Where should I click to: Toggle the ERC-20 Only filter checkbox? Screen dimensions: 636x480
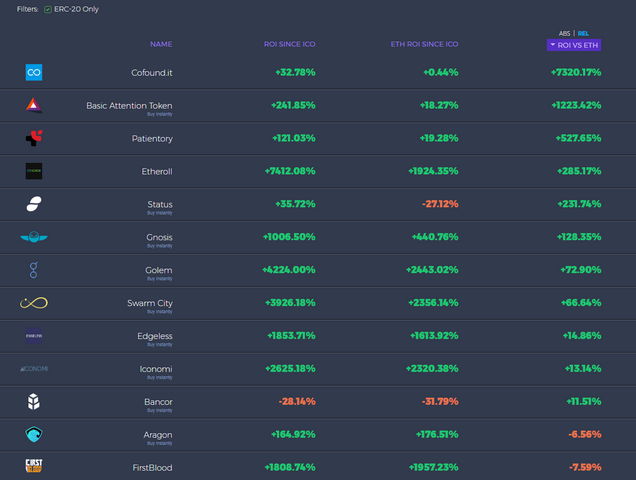[48, 9]
